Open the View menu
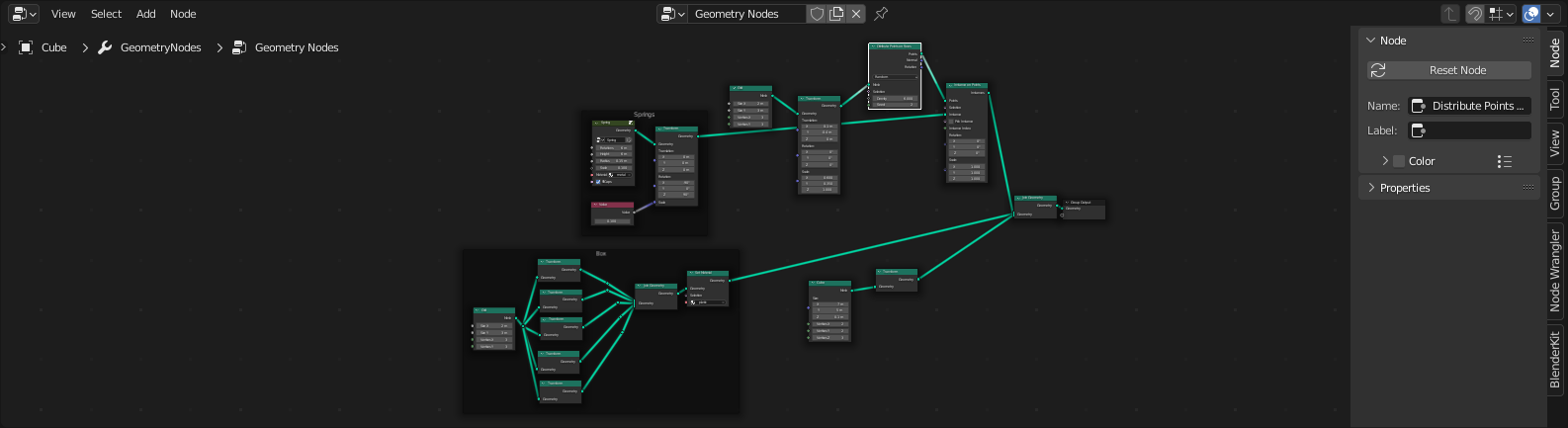 click(63, 14)
